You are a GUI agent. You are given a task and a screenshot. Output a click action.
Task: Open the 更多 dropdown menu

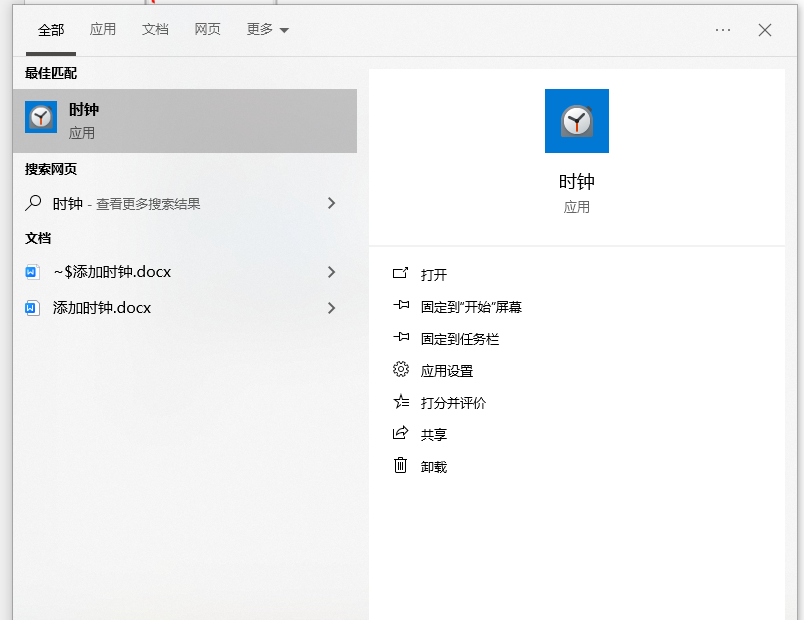[265, 29]
